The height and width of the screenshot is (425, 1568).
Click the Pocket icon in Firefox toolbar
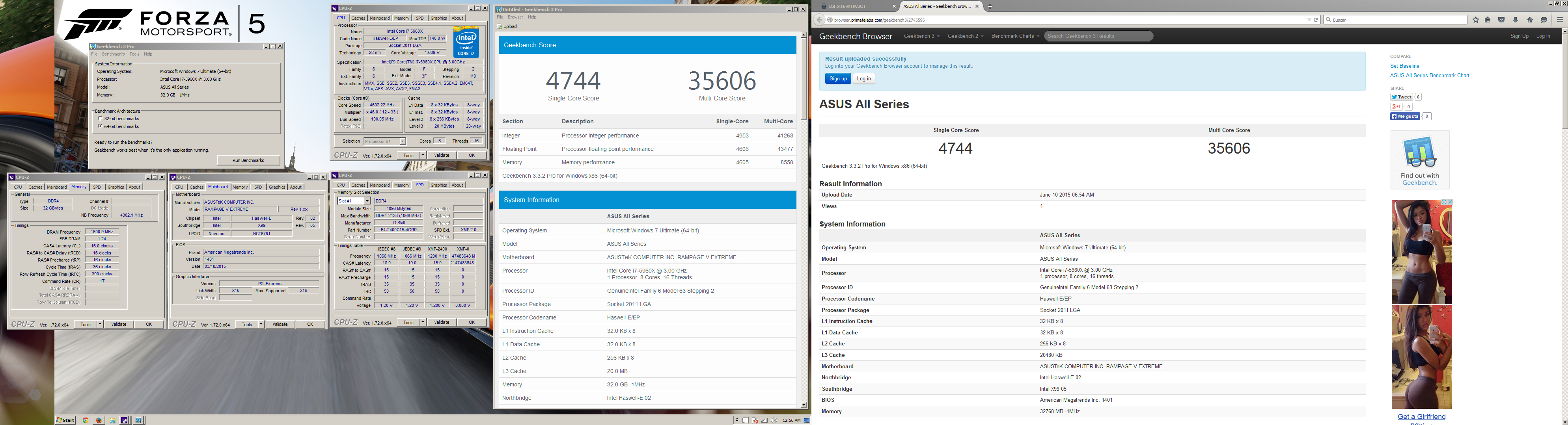click(x=1501, y=20)
